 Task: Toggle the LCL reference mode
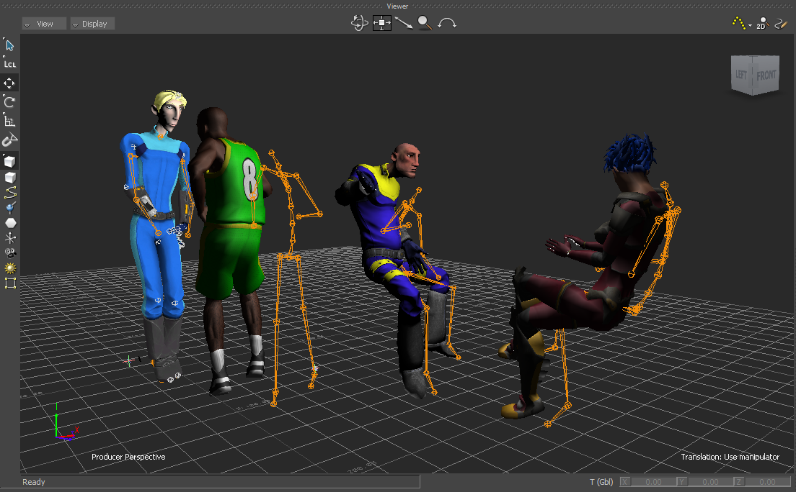(10, 63)
